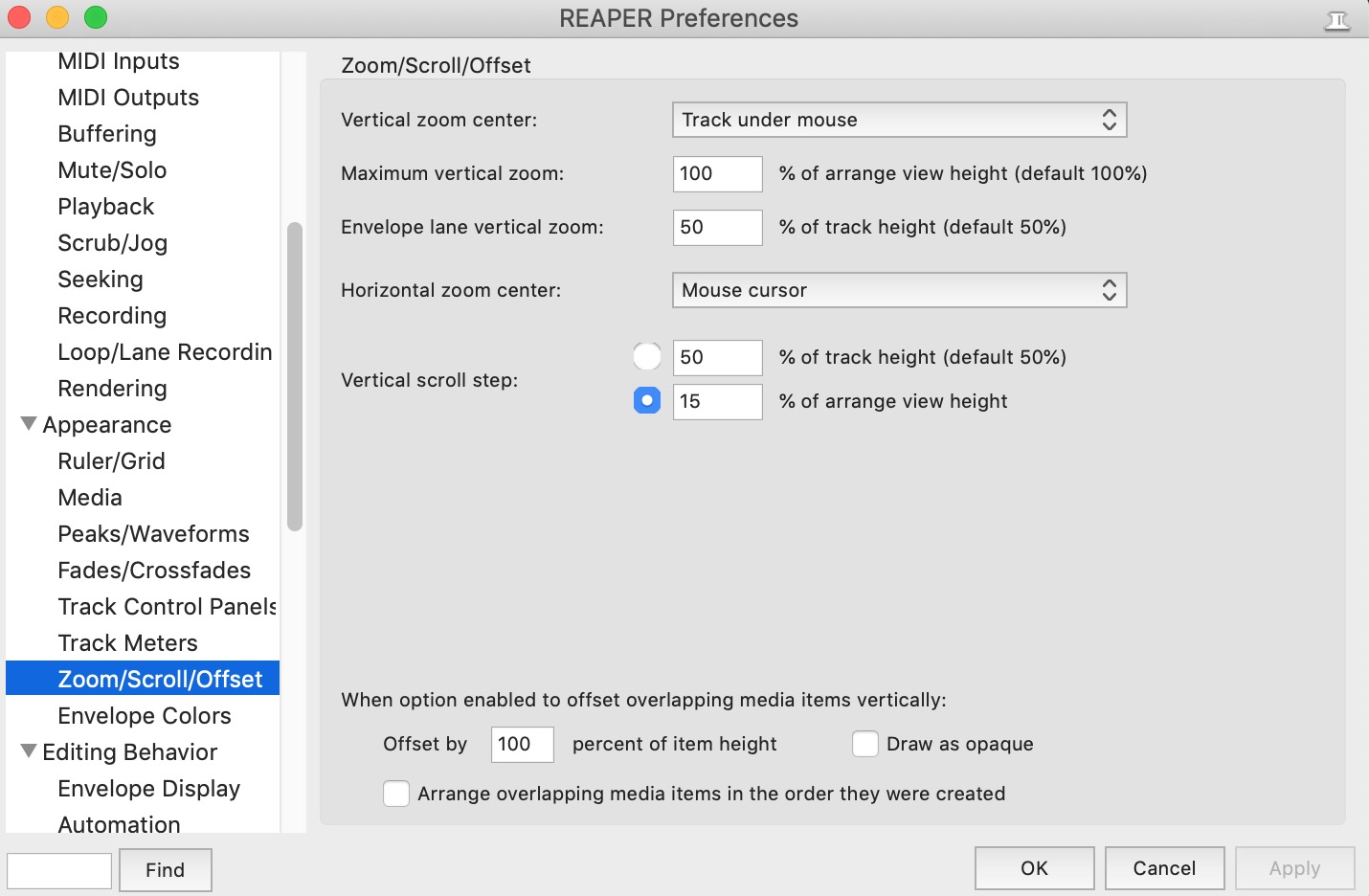
Task: Select Mute/Solo in the sidebar
Action: pos(112,170)
